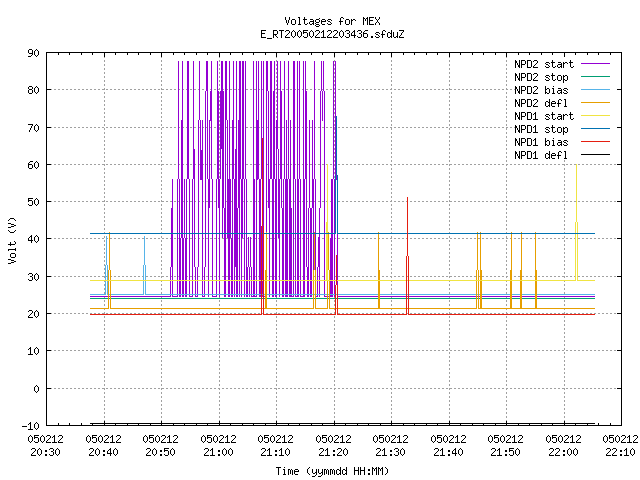
Task: Click the chart title 'Voltages for MEX'
Action: click(332, 21)
